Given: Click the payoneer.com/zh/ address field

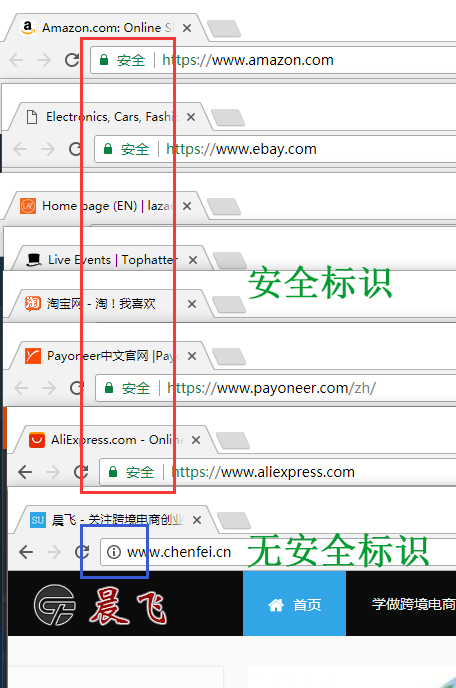Looking at the screenshot, I should [276, 388].
